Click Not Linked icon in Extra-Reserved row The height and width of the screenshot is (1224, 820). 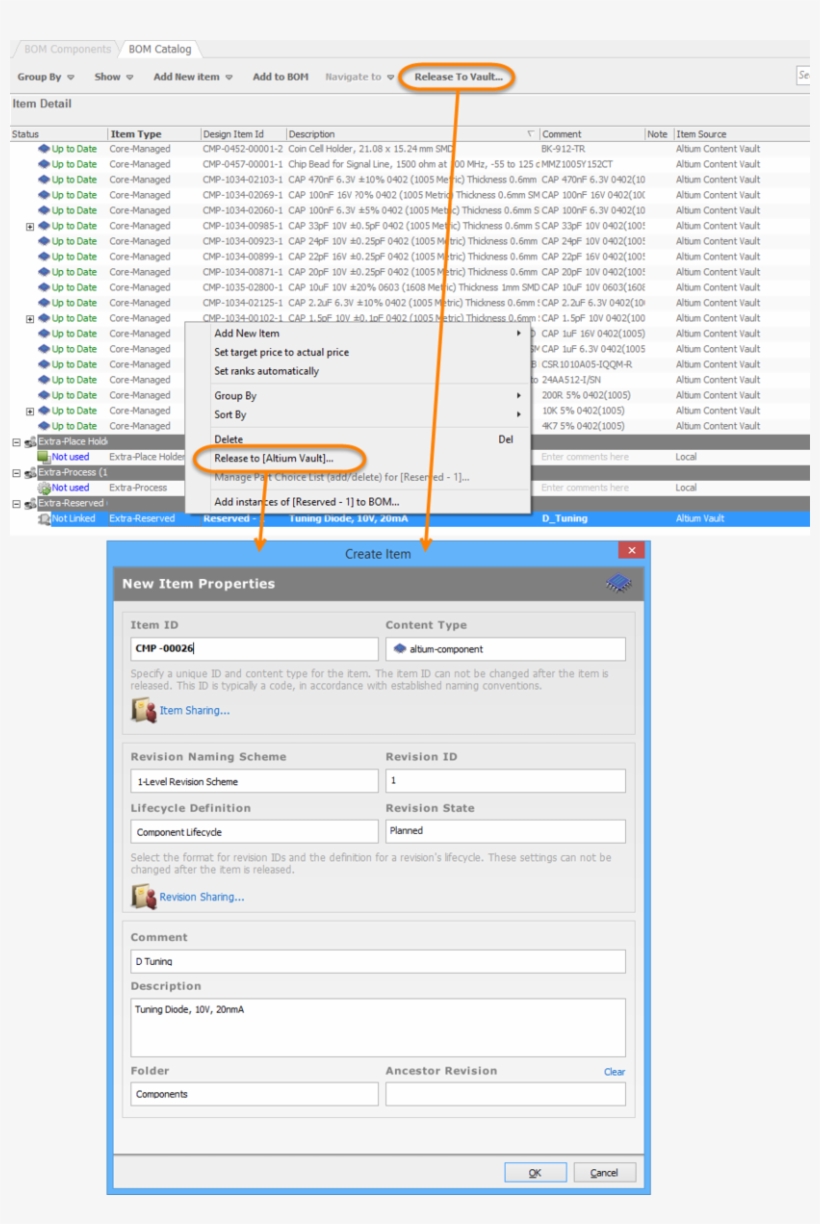43,518
